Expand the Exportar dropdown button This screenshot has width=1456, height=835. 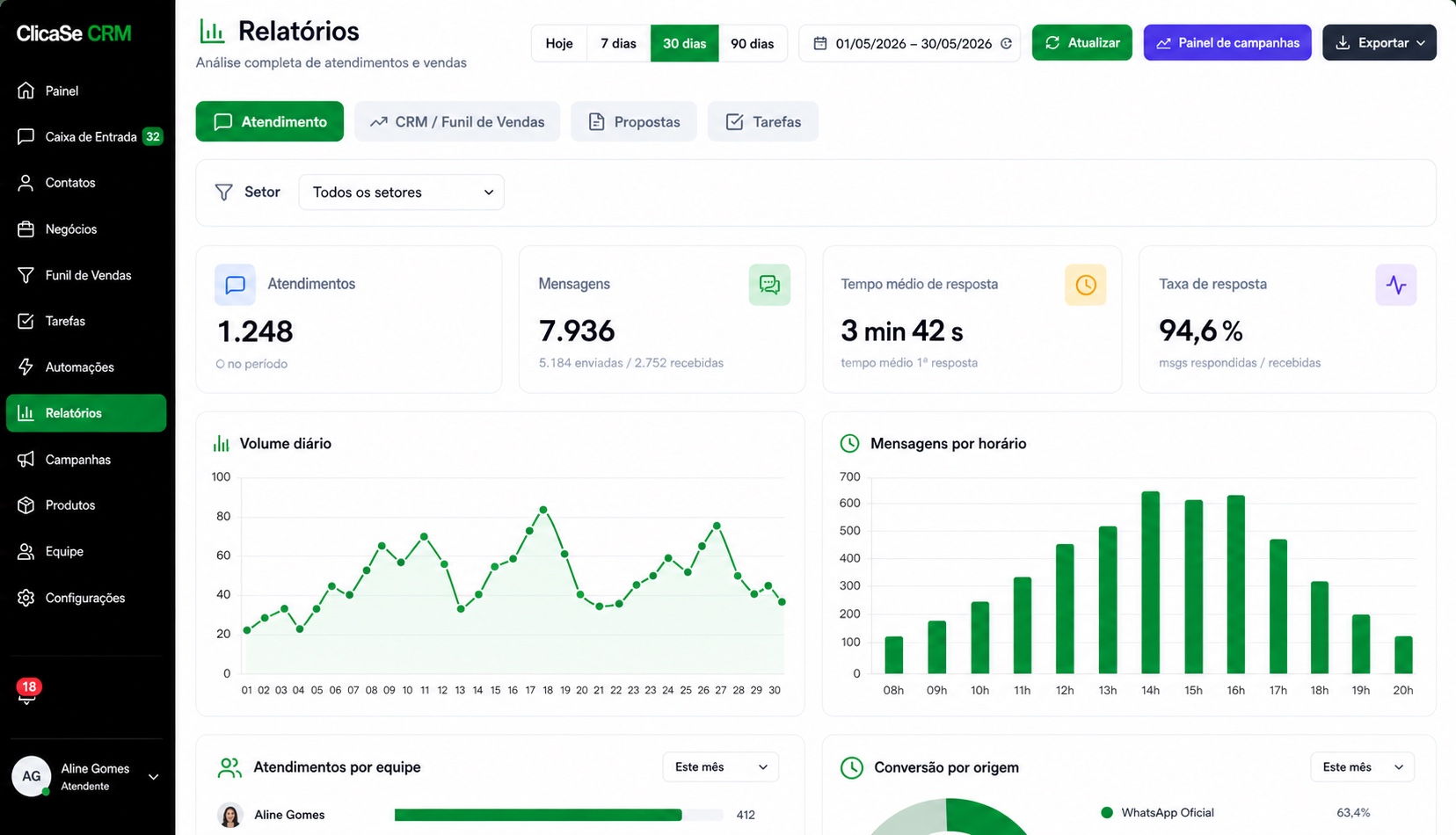point(1380,42)
